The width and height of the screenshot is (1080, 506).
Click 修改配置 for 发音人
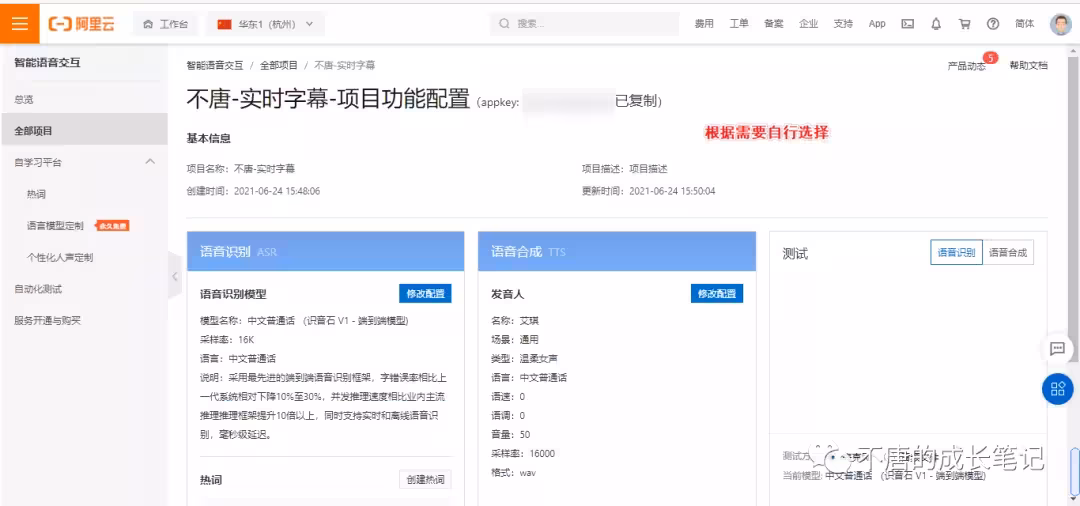[x=717, y=293]
